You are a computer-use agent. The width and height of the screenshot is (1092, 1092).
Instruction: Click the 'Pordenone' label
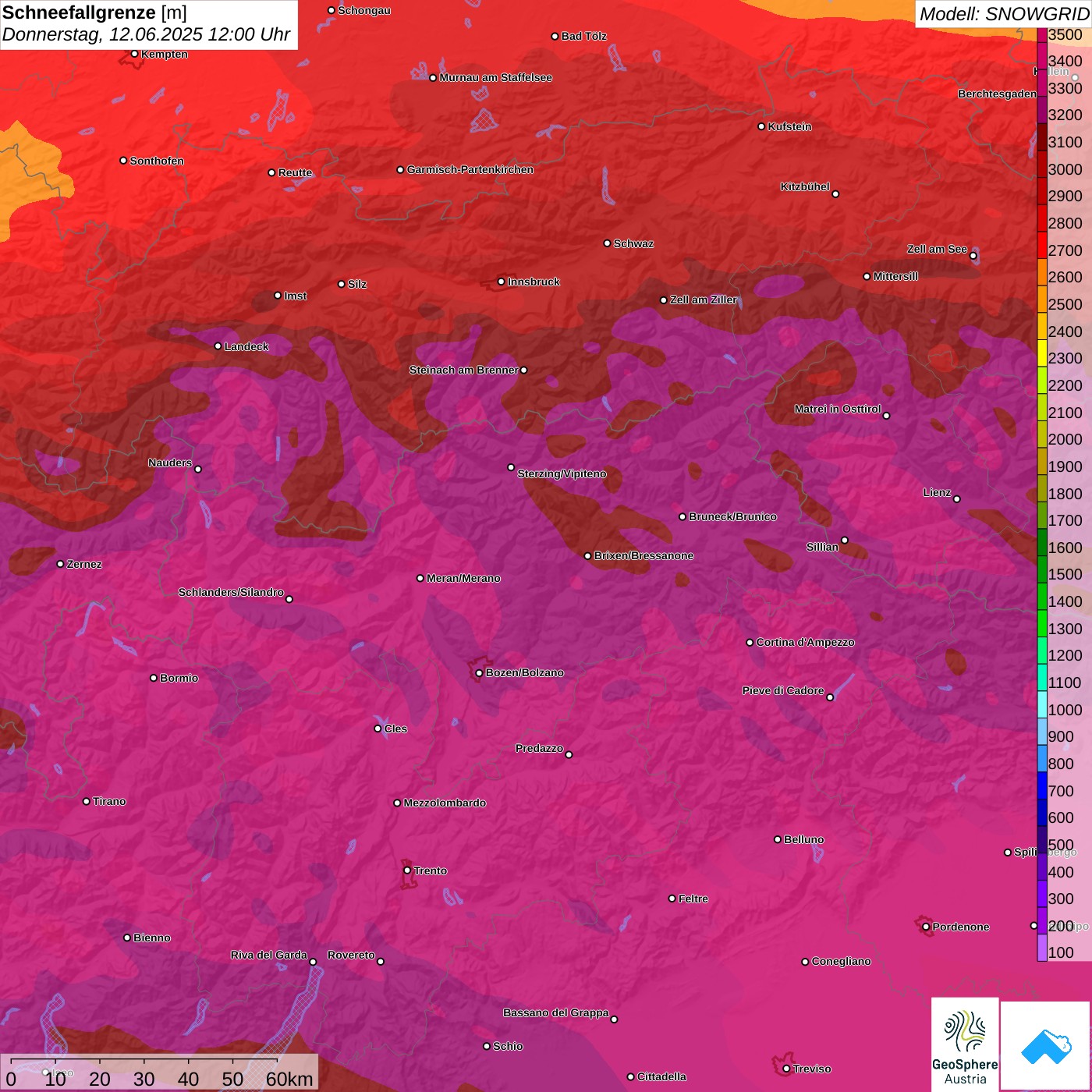pos(960,927)
